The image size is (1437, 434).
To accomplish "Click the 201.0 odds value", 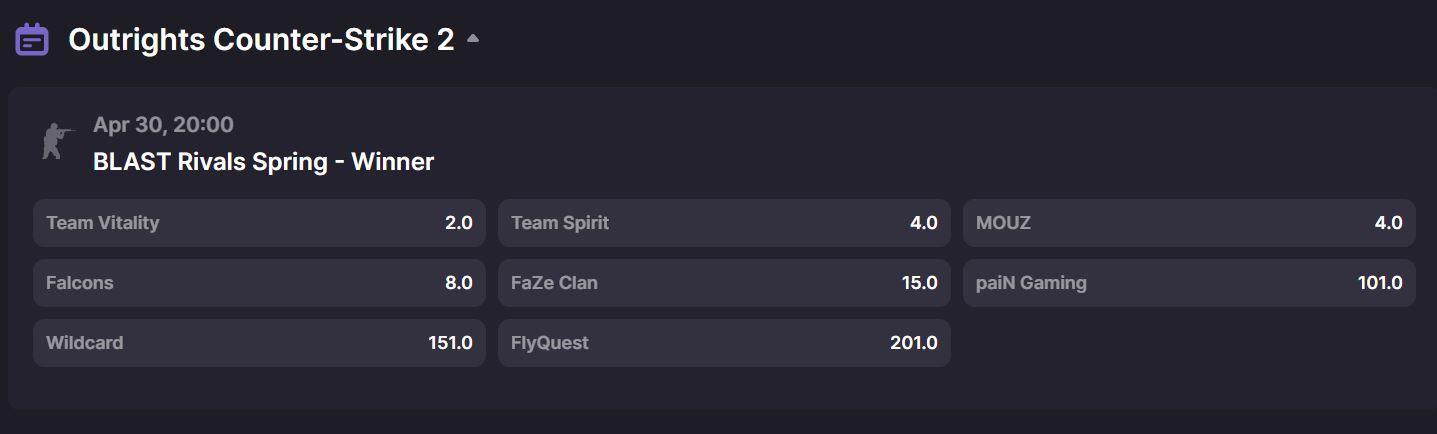I will click(x=913, y=343).
